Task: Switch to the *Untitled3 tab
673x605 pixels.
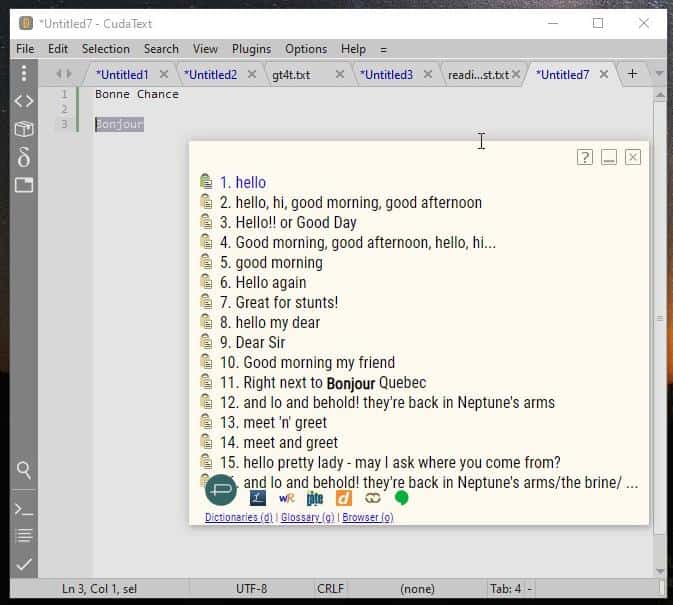Action: click(386, 75)
